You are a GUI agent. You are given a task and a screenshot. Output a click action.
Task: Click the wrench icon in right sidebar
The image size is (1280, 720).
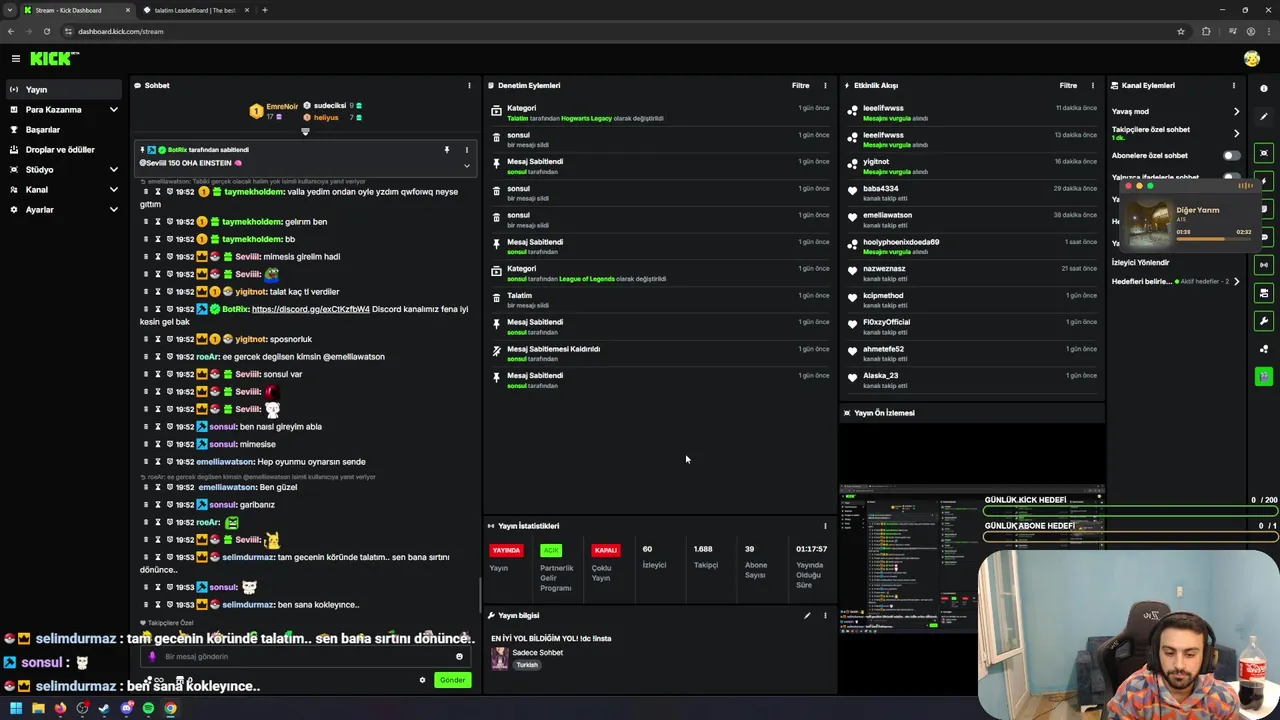point(1264,321)
